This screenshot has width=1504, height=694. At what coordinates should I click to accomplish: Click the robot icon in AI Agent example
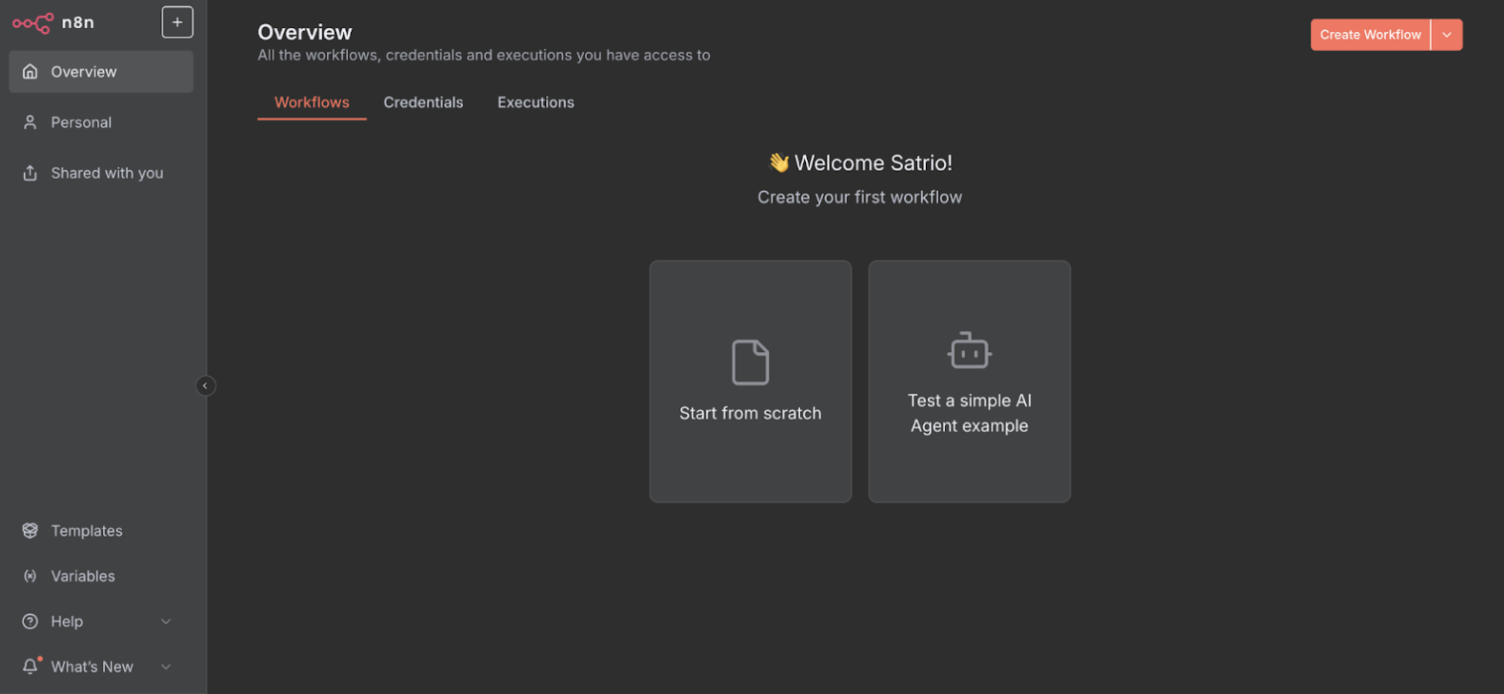pos(969,350)
